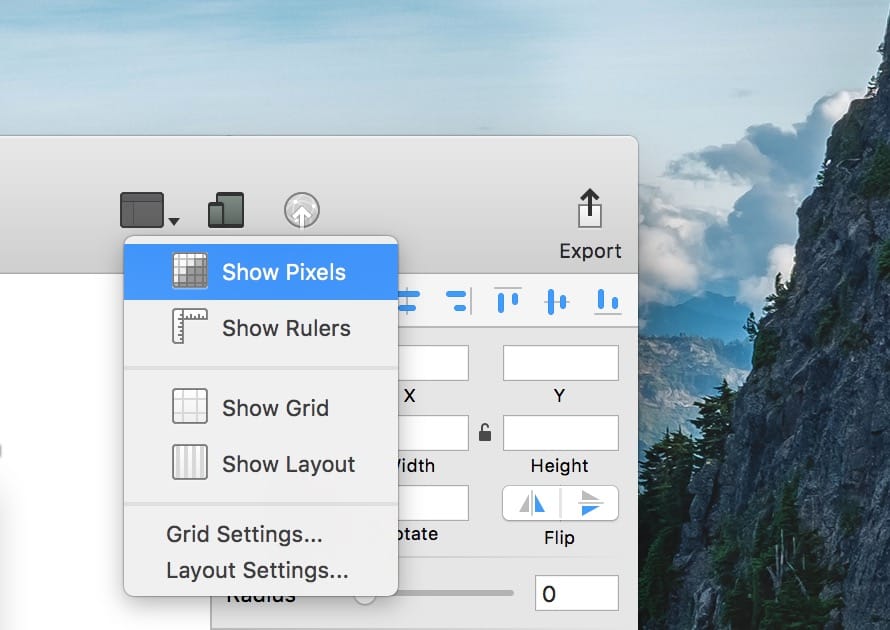
Task: Choose Show Layout menu entry
Action: pos(261,464)
